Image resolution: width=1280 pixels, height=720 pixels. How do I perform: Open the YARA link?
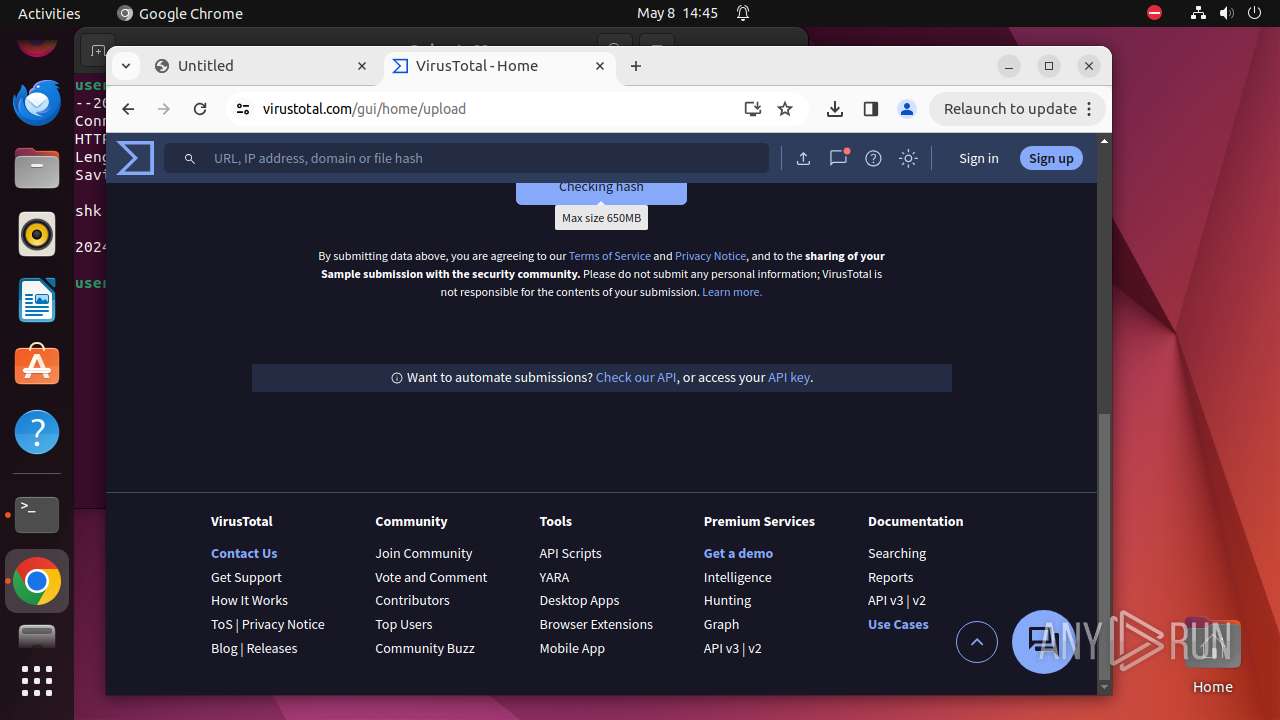(554, 577)
